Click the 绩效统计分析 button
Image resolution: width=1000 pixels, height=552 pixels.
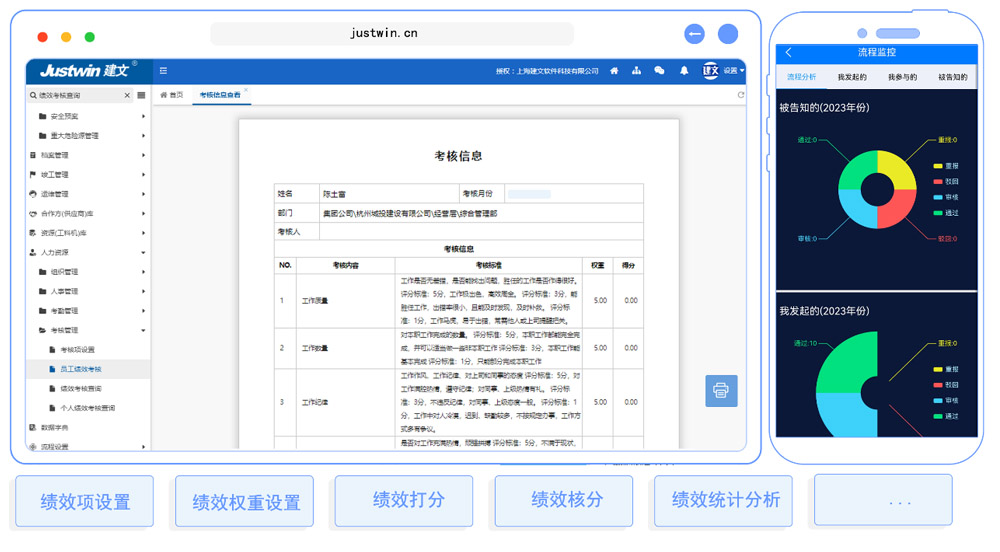click(x=724, y=500)
